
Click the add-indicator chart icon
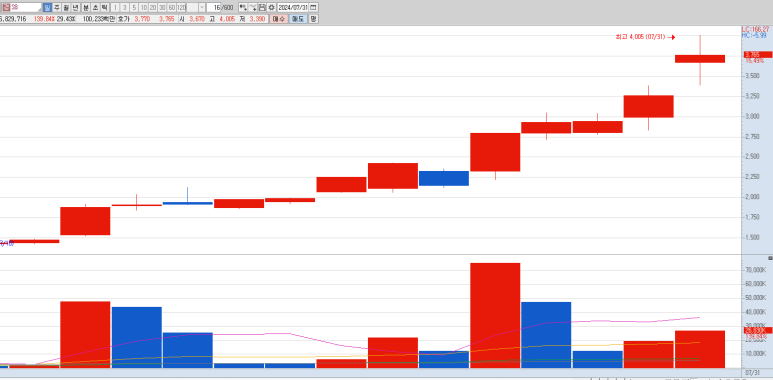(243, 7)
